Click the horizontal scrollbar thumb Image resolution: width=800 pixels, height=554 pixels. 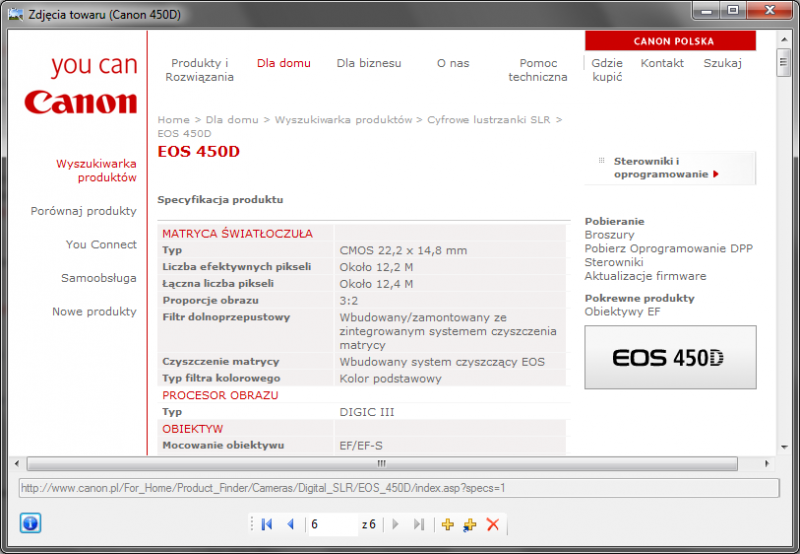[x=382, y=463]
